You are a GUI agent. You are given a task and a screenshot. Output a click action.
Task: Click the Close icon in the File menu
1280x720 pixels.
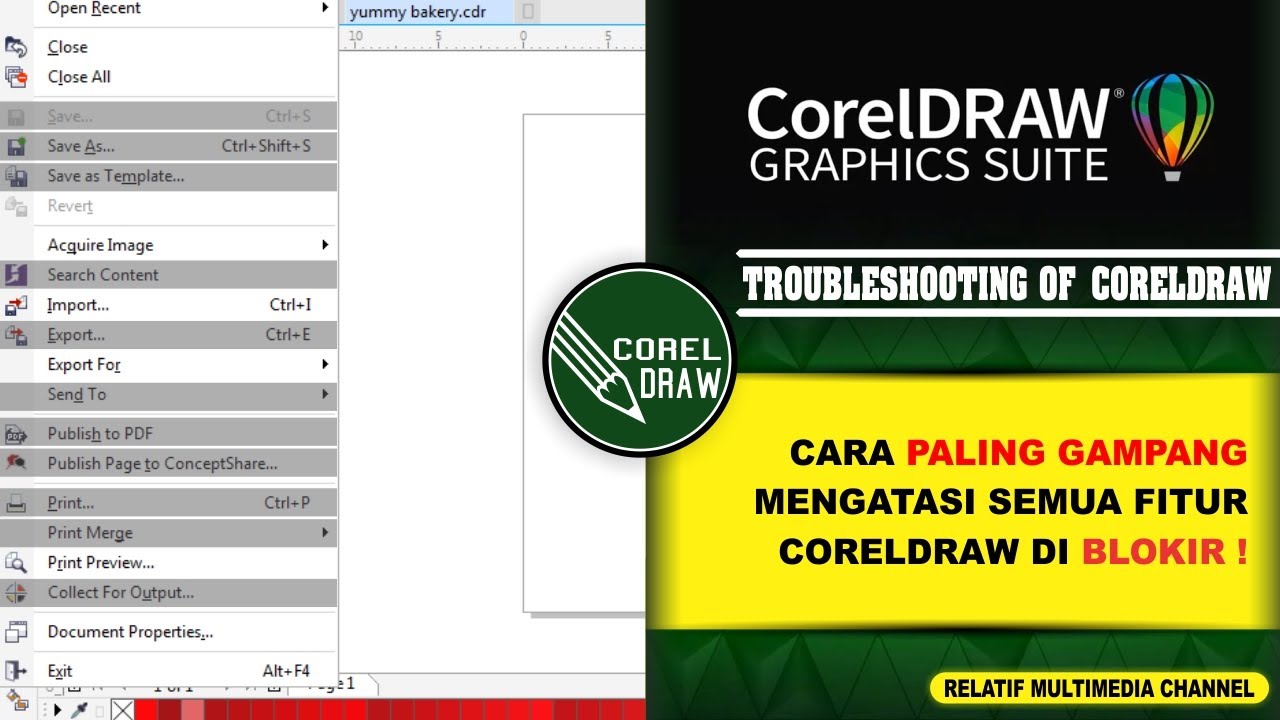click(16, 47)
